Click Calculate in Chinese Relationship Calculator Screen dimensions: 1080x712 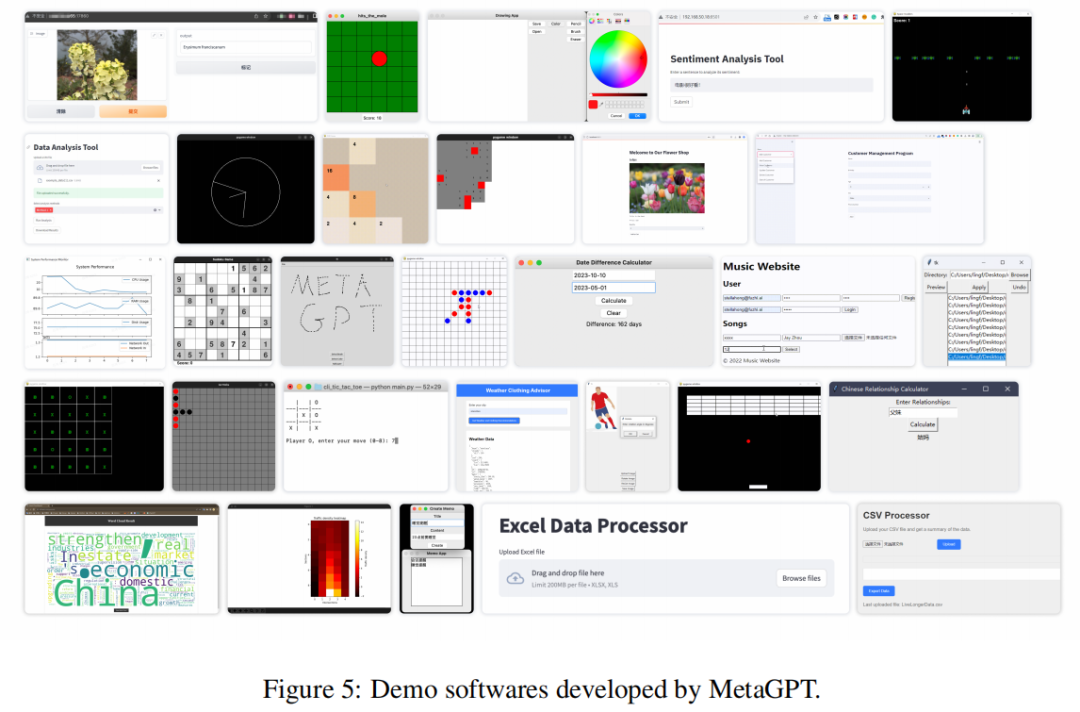922,424
